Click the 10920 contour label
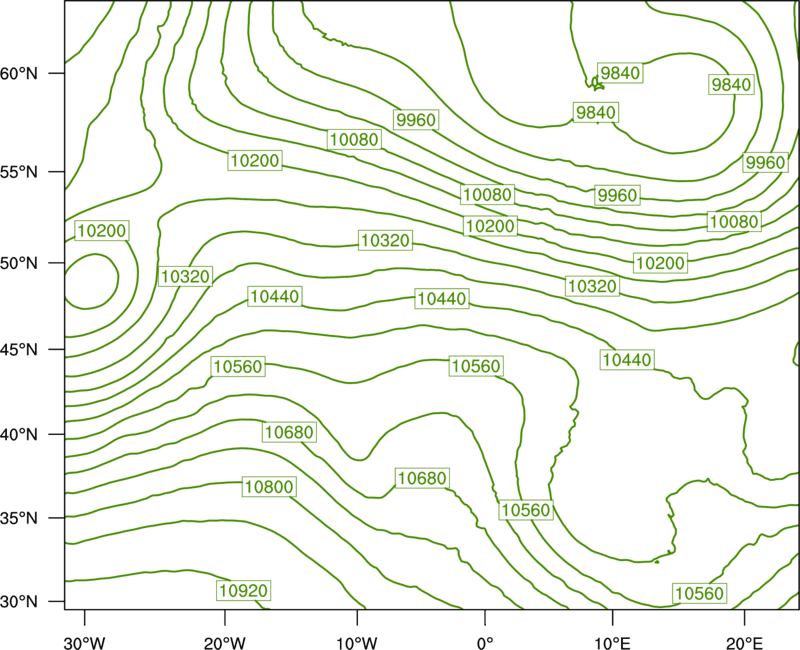The image size is (800, 650). [243, 590]
